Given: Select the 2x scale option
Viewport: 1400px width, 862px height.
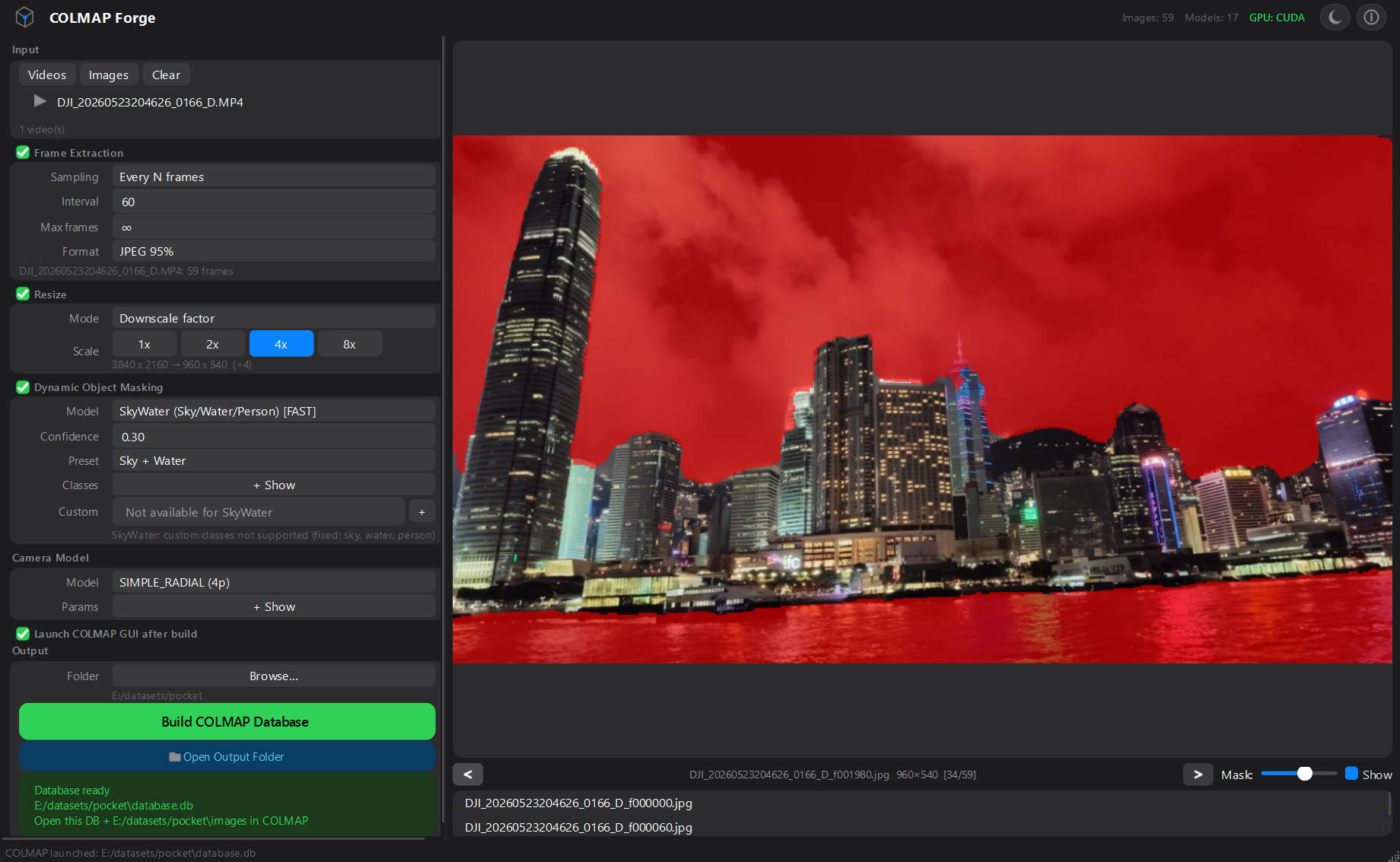Looking at the screenshot, I should click(x=213, y=344).
